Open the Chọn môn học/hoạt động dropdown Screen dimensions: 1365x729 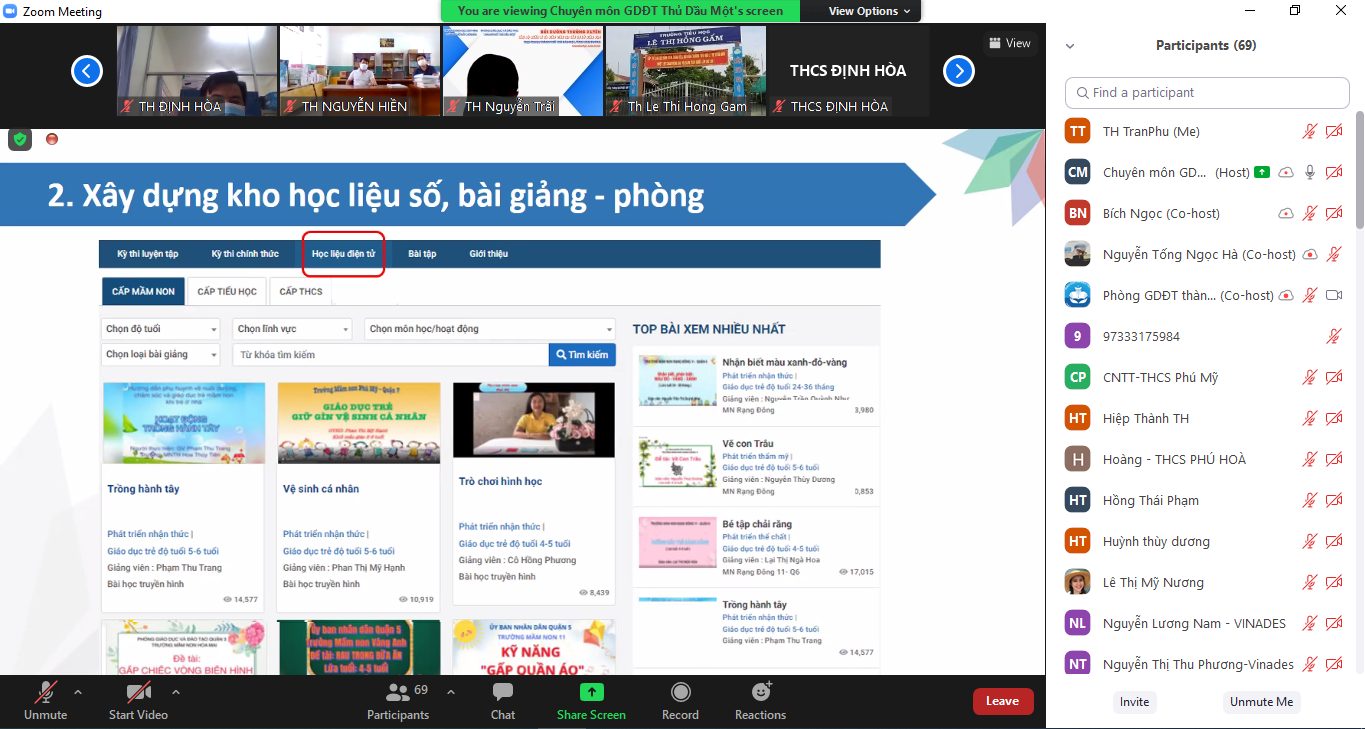pos(490,329)
